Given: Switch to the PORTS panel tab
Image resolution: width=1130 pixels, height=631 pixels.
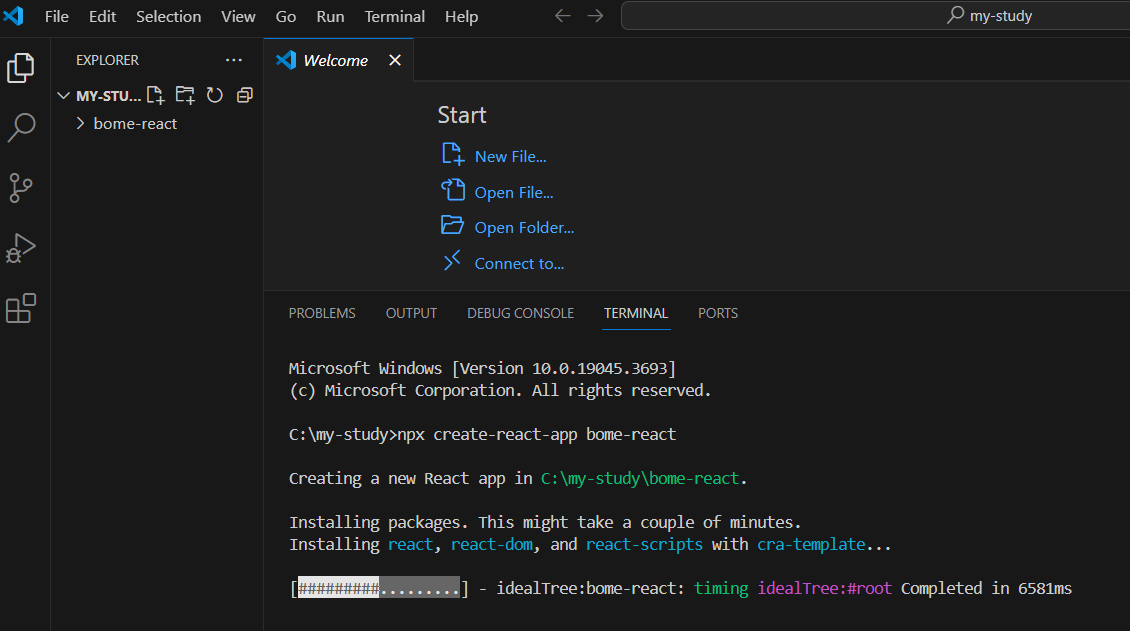Looking at the screenshot, I should 718,313.
